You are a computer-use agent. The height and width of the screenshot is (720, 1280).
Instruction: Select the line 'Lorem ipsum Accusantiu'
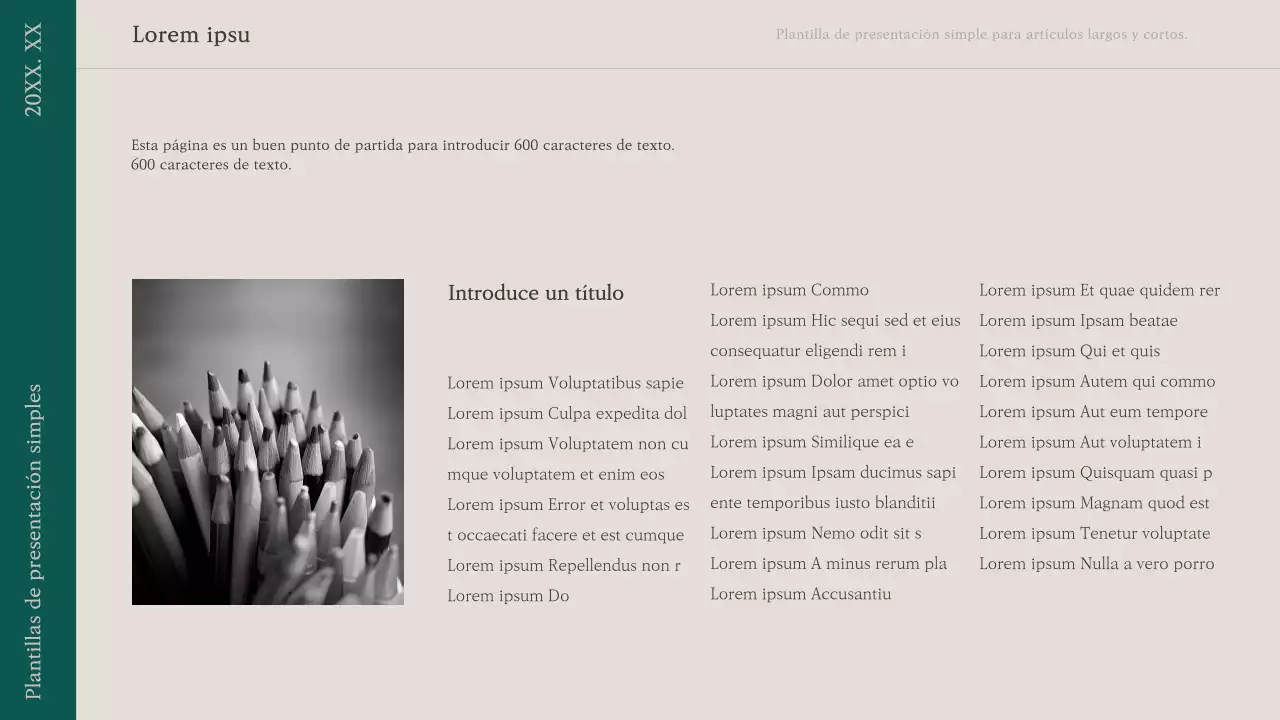point(800,594)
